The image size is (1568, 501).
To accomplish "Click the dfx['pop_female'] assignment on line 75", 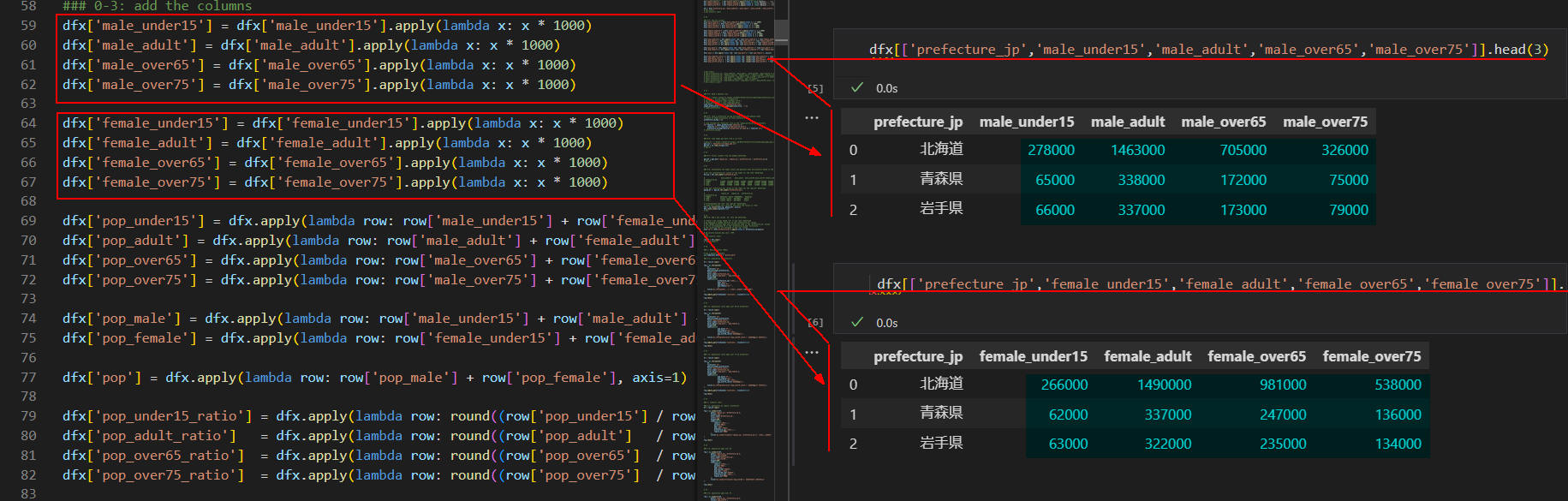I will tap(379, 338).
